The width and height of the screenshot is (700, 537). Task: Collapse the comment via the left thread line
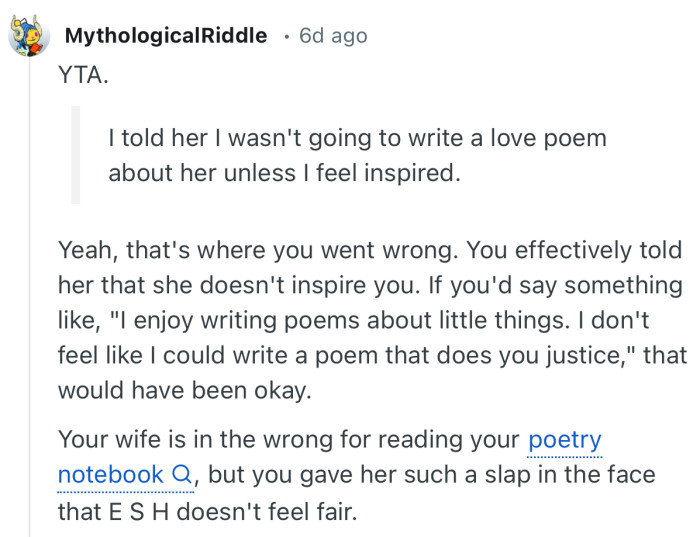click(29, 300)
